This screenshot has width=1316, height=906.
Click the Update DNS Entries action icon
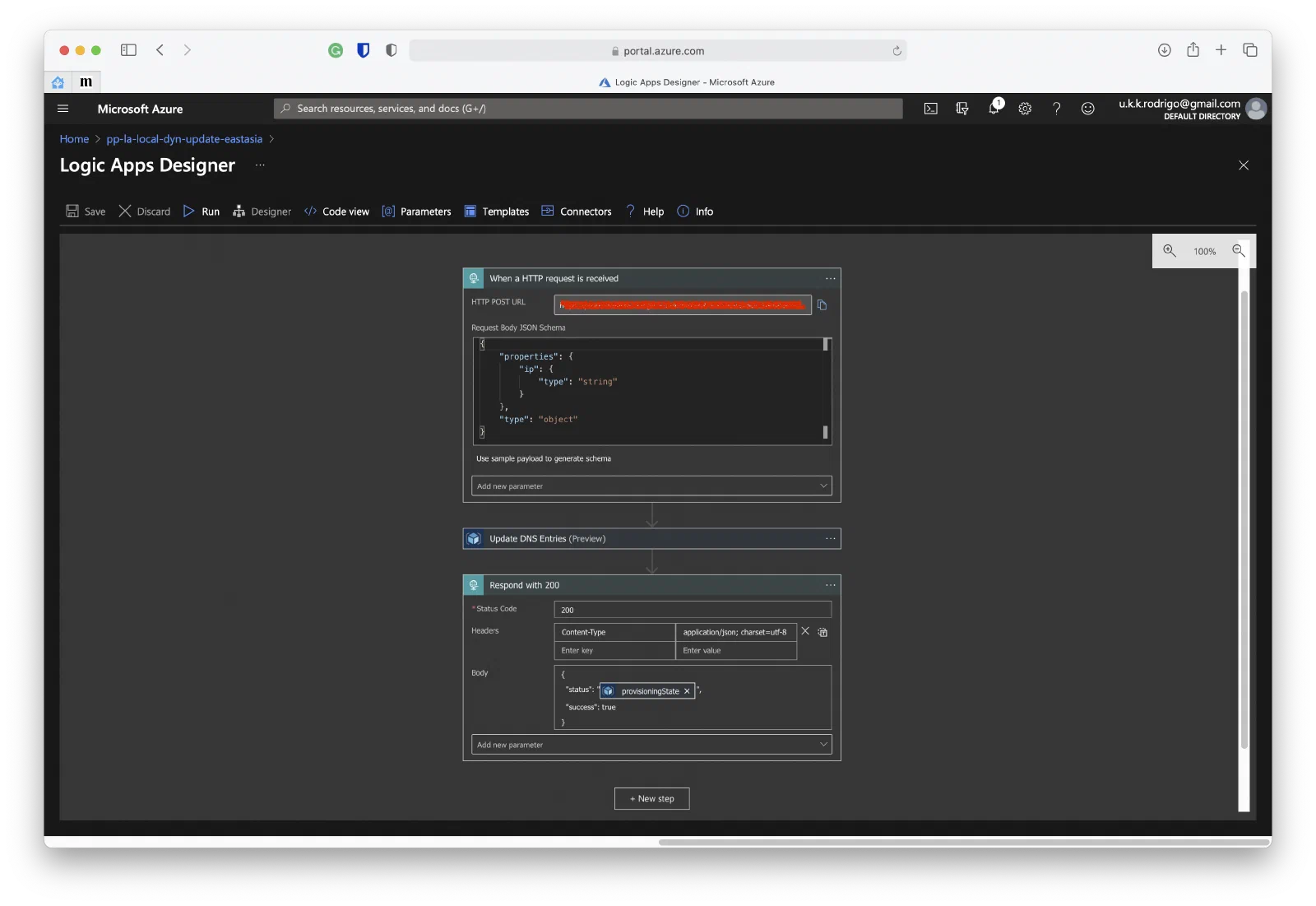pos(474,538)
